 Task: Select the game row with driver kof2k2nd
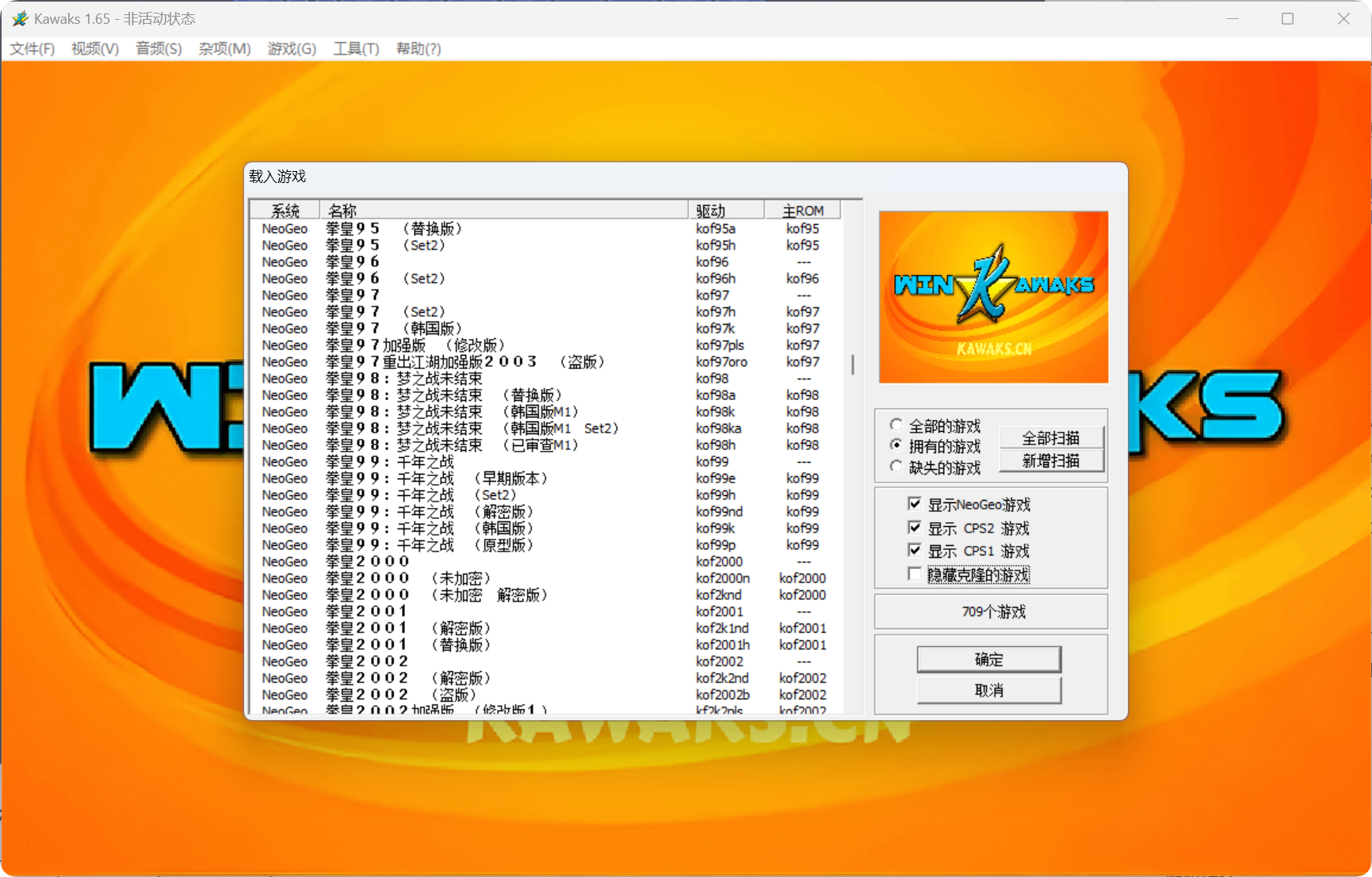click(545, 678)
